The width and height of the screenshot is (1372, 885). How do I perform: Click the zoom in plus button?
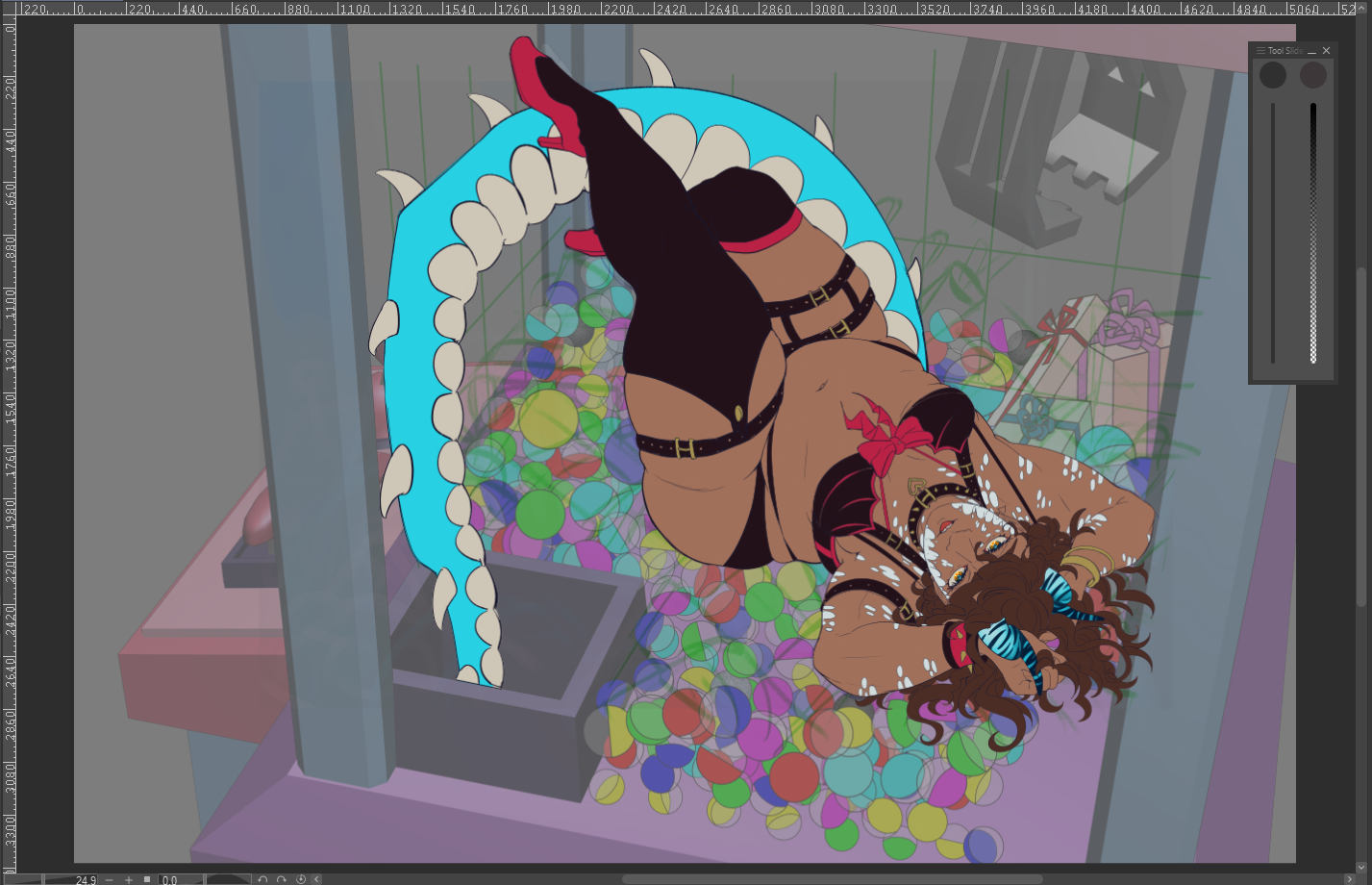tap(129, 879)
